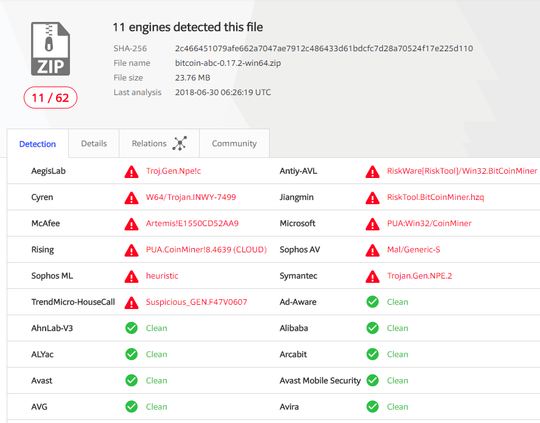Click the W64/Trojan.INWY-7499 result
This screenshot has height=423, width=540.
(191, 197)
